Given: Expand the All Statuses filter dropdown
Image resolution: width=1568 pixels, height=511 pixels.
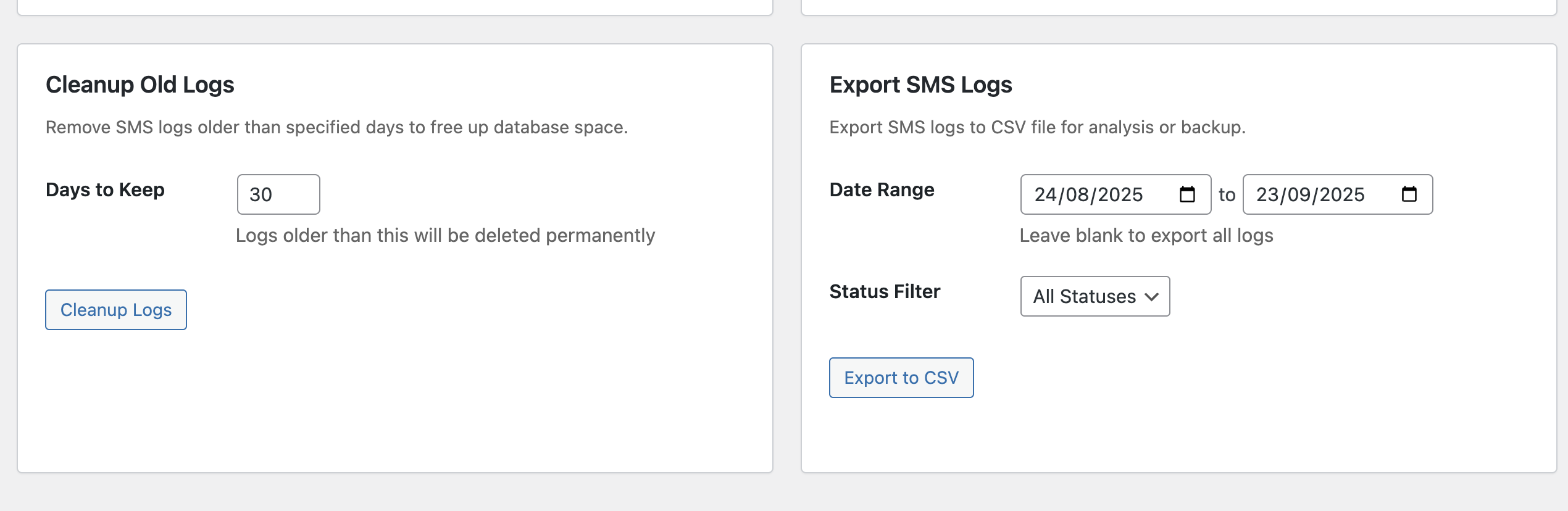Looking at the screenshot, I should 1095,296.
